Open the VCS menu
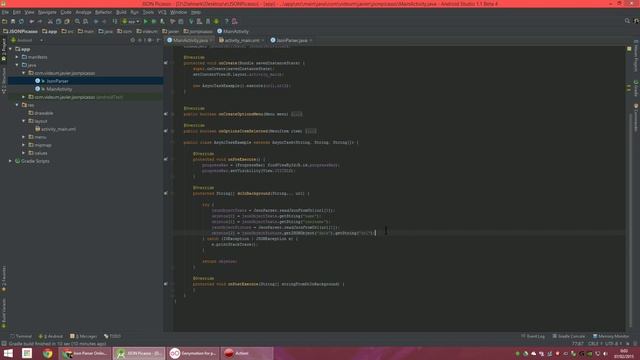The height and width of the screenshot is (360, 640). [162, 12]
